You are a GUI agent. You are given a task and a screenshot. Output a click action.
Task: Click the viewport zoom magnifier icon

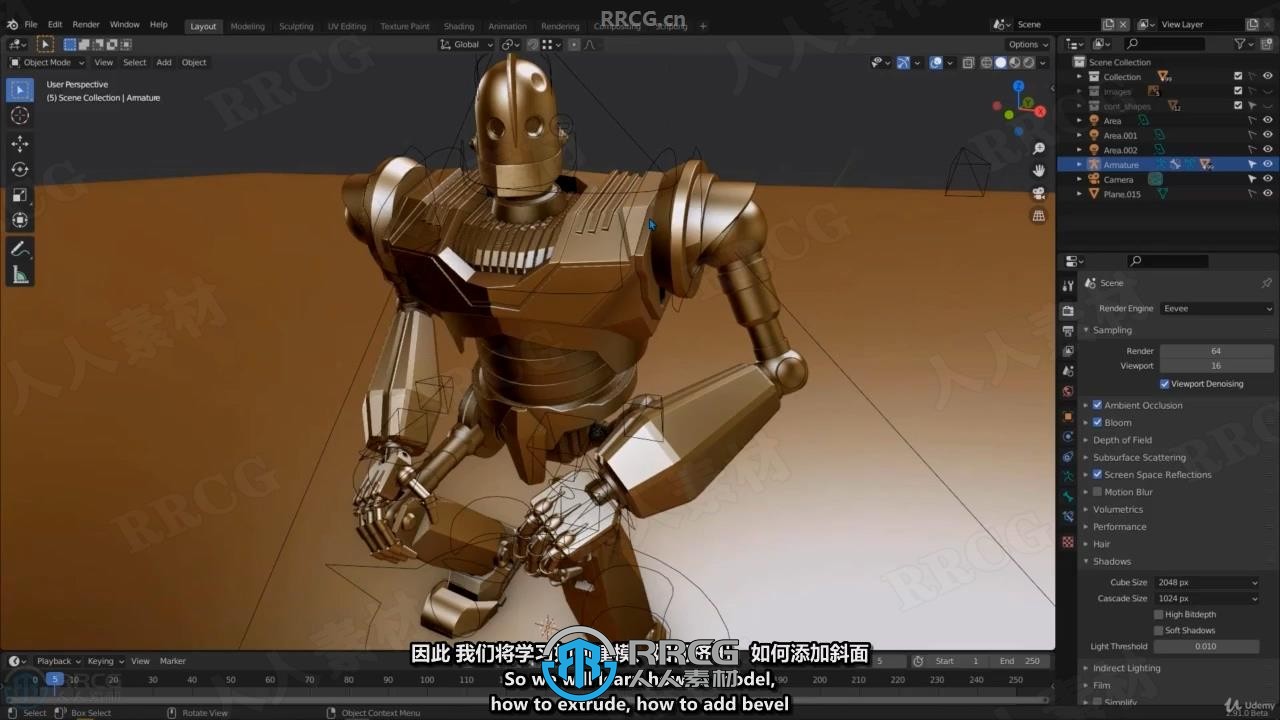(x=1039, y=148)
